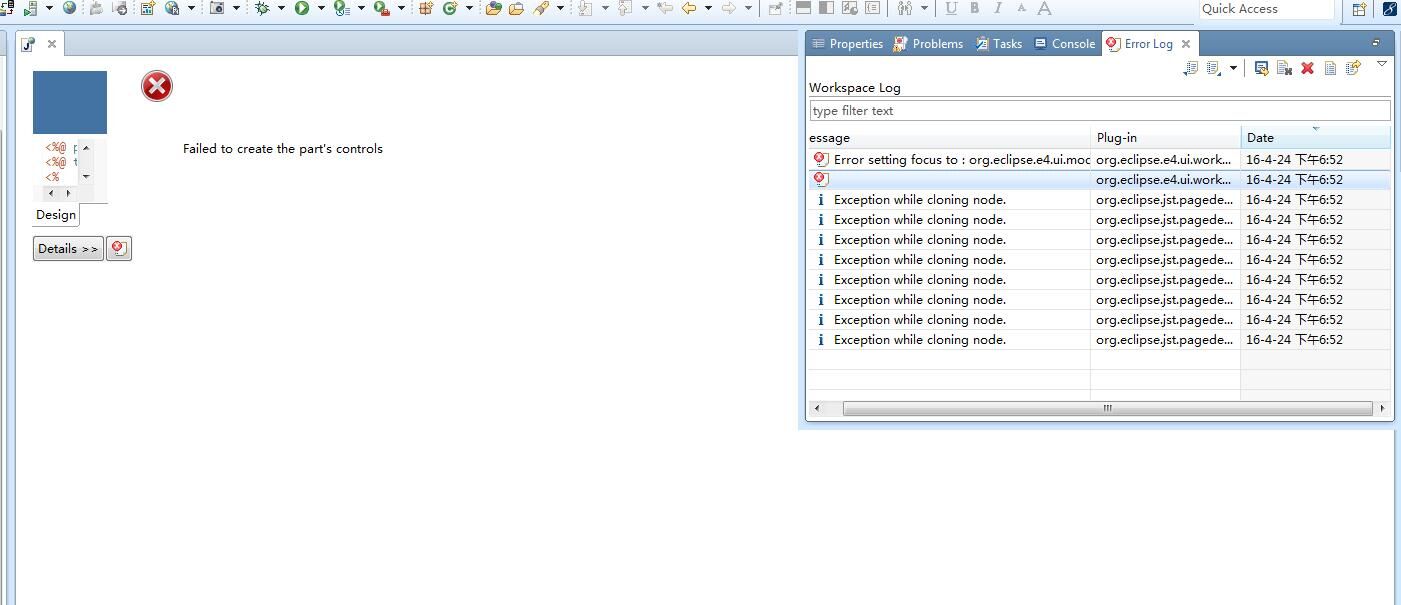Open log file document icon

tap(1330, 68)
